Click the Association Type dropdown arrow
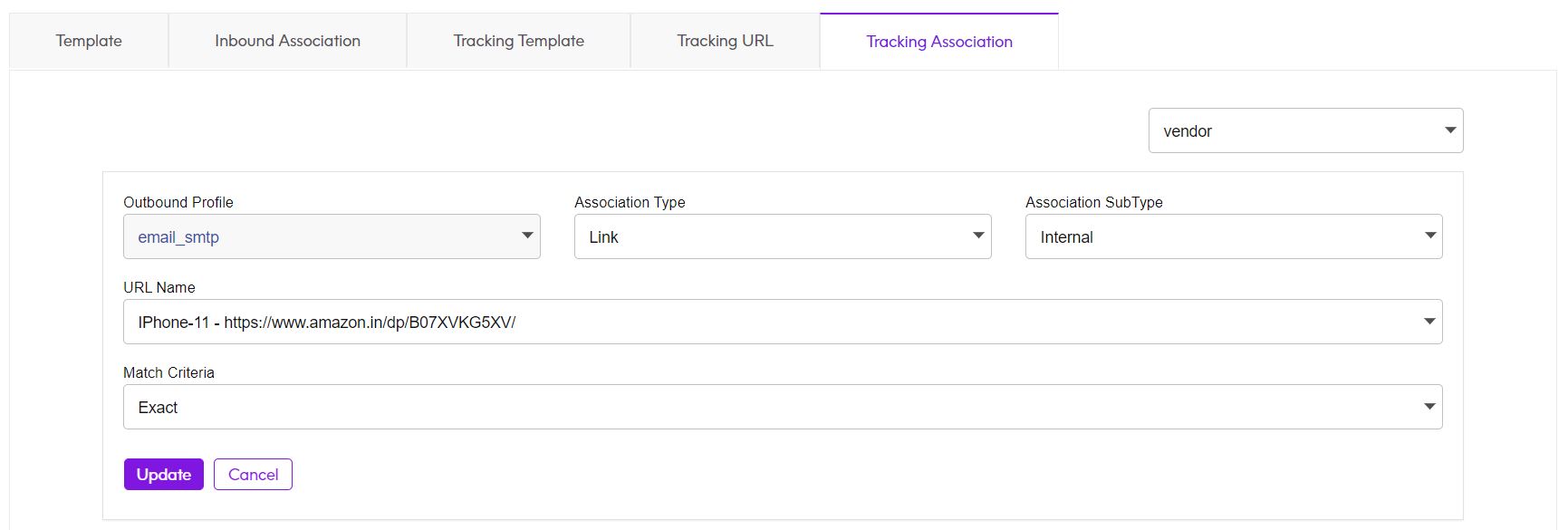The width and height of the screenshot is (1568, 530). [978, 236]
